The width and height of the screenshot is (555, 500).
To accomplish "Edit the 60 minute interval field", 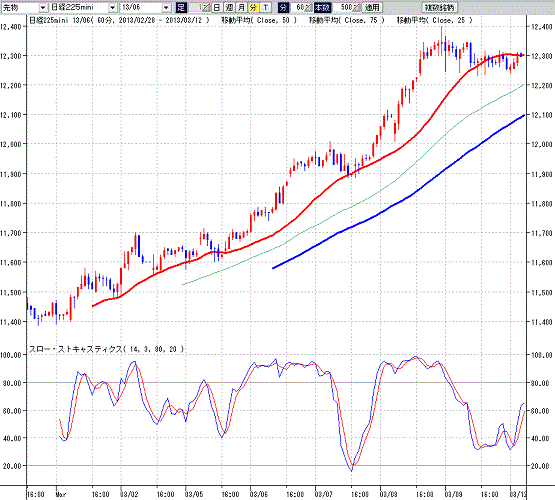I will click(298, 7).
